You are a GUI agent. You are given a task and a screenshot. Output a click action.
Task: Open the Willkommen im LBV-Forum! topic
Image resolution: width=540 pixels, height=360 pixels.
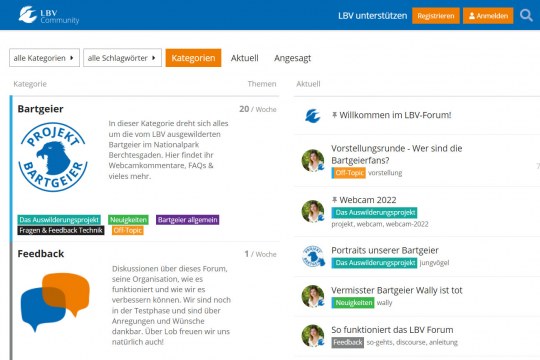click(x=395, y=115)
